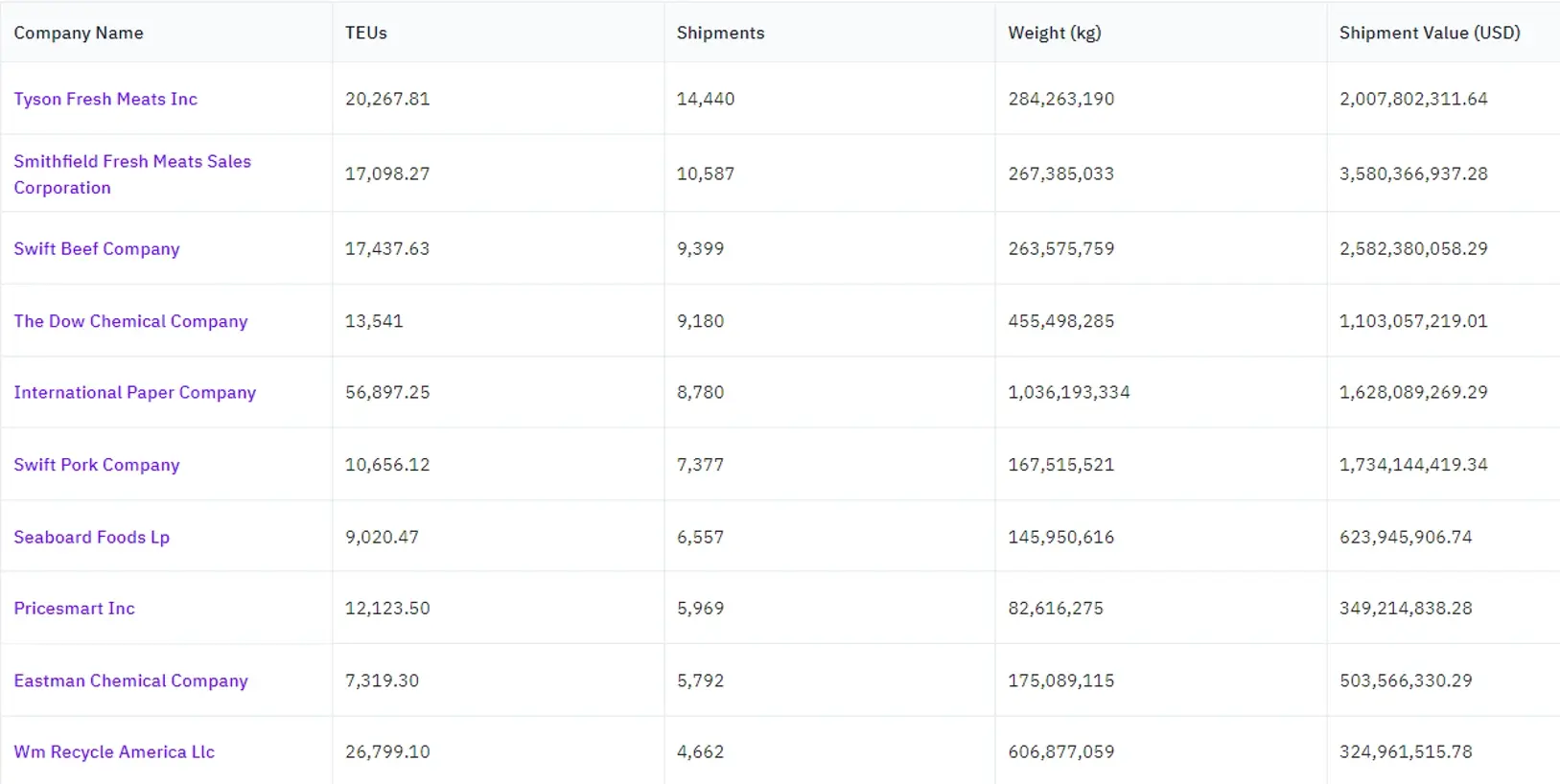
Task: Select shipments count 5,792
Action: click(x=700, y=680)
